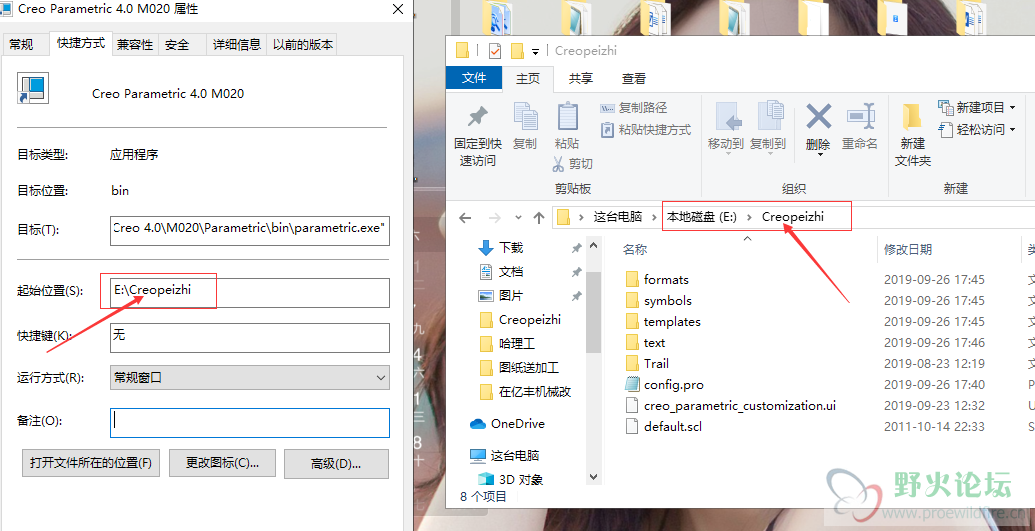Switch to the 共享 (Share) ribbon tab
The image size is (1035, 531).
pos(581,79)
